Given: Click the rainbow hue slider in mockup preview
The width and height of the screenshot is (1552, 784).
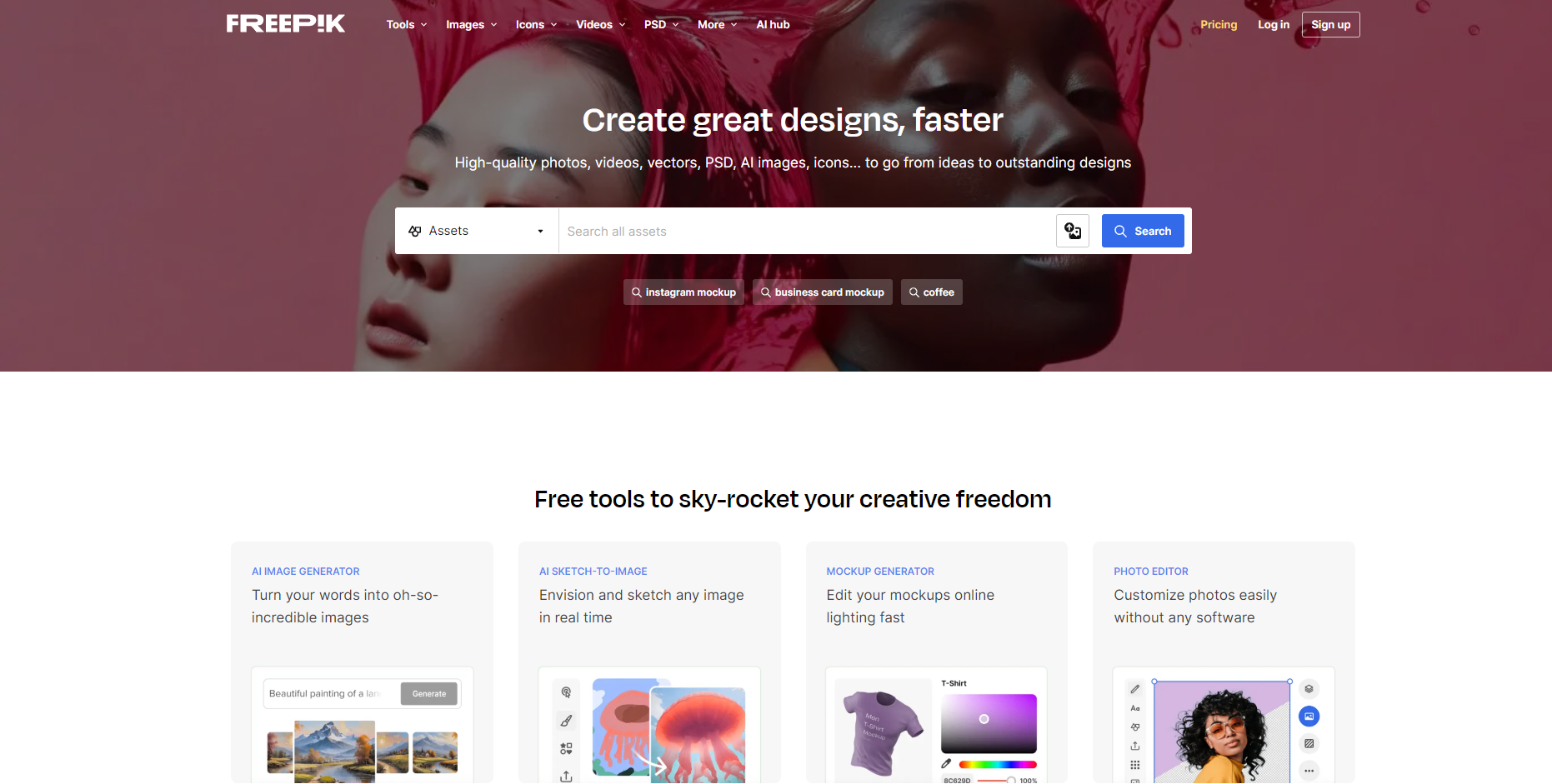Looking at the screenshot, I should pos(998,764).
